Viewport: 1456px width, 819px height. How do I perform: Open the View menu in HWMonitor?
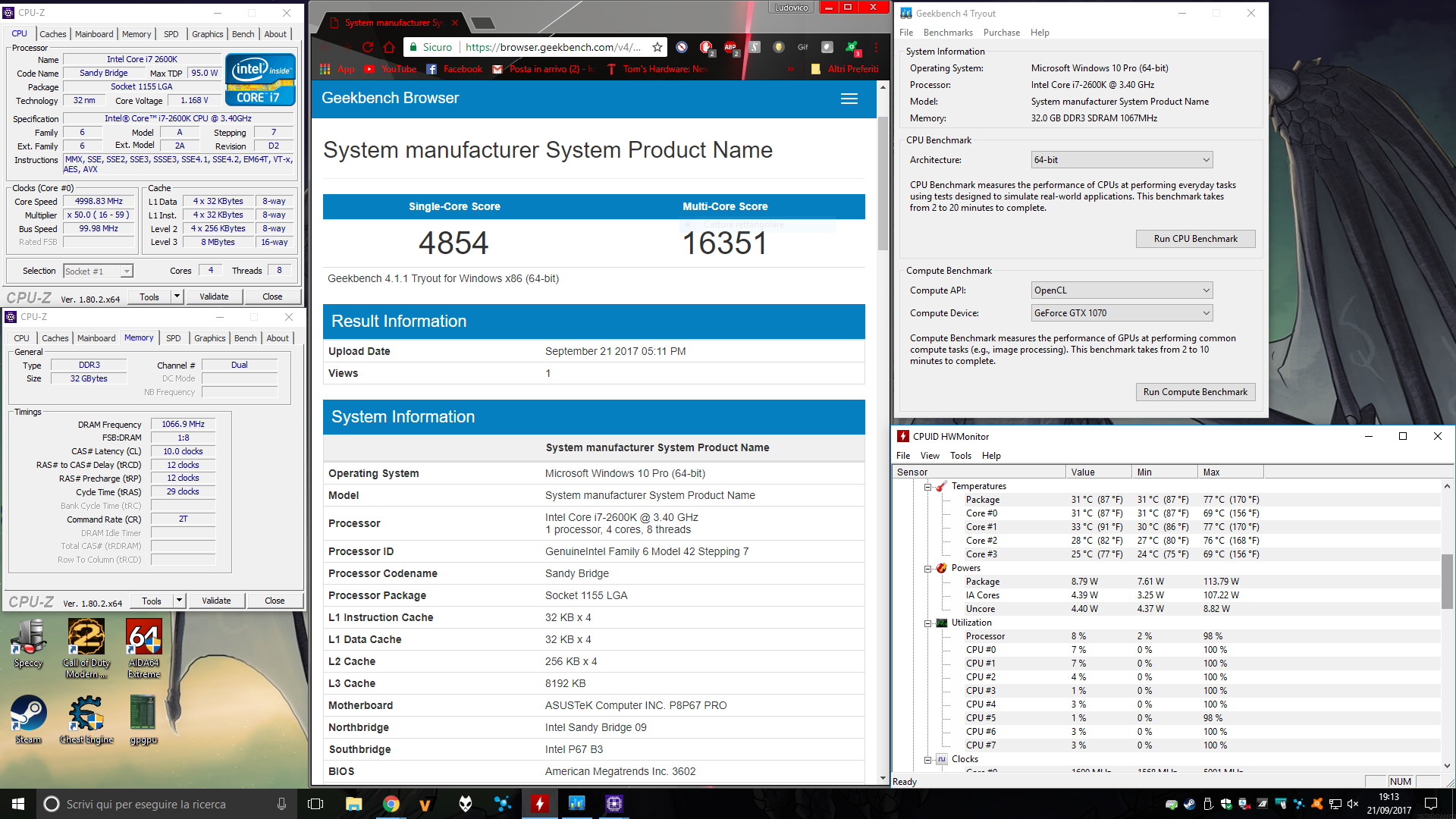[x=930, y=456]
